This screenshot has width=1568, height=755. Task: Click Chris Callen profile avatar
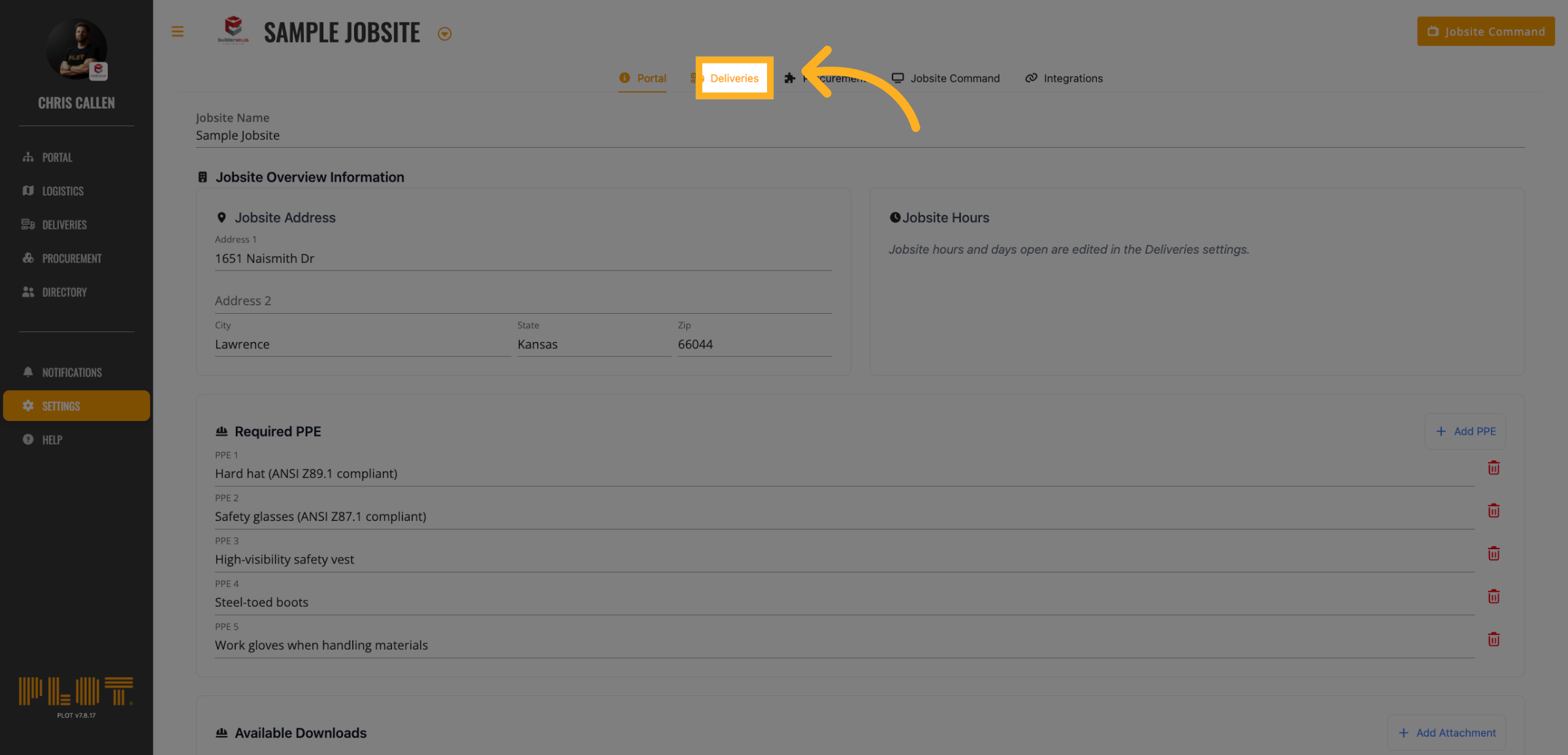click(77, 50)
